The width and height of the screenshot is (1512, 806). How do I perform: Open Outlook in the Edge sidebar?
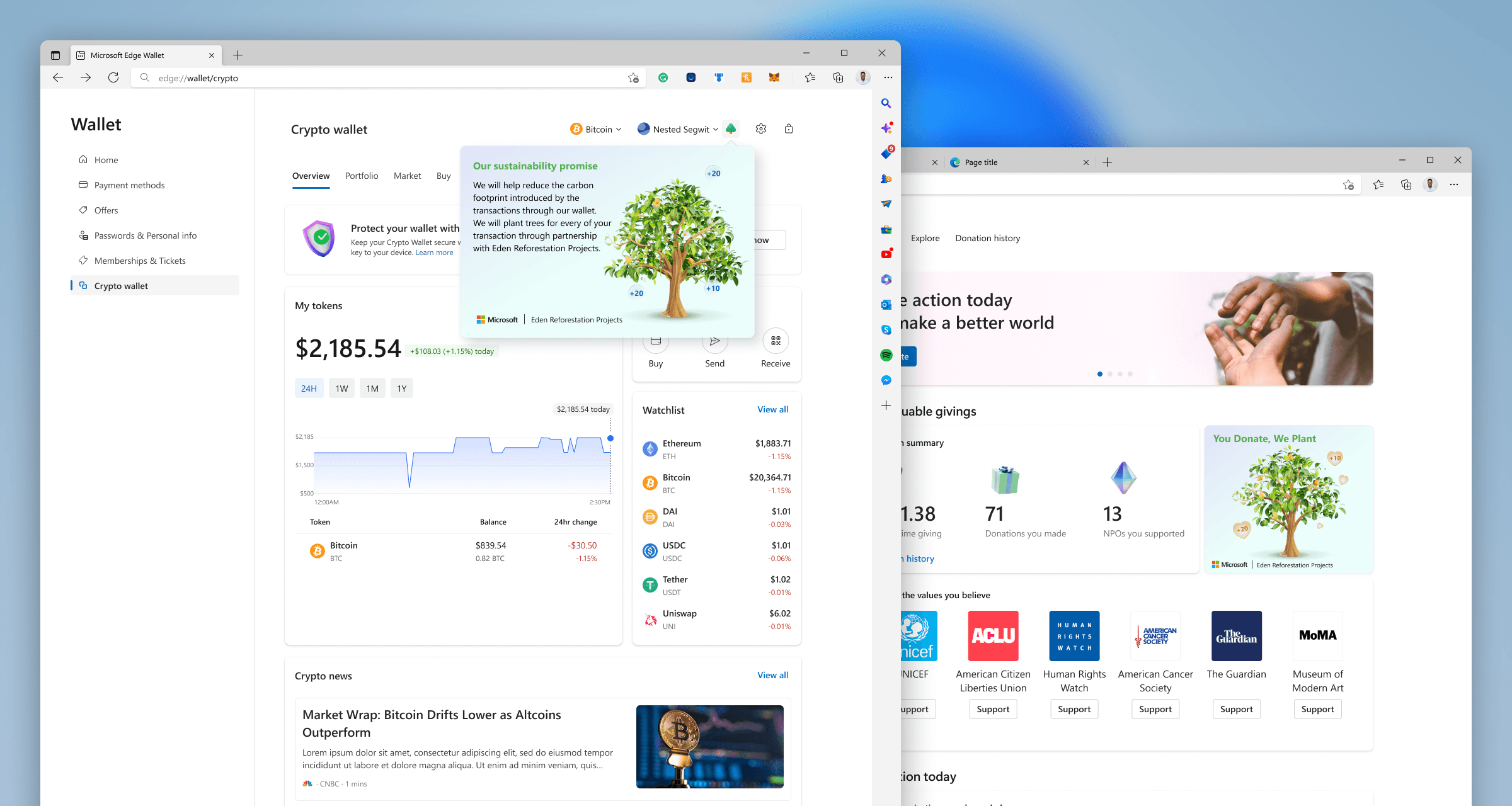(x=886, y=305)
